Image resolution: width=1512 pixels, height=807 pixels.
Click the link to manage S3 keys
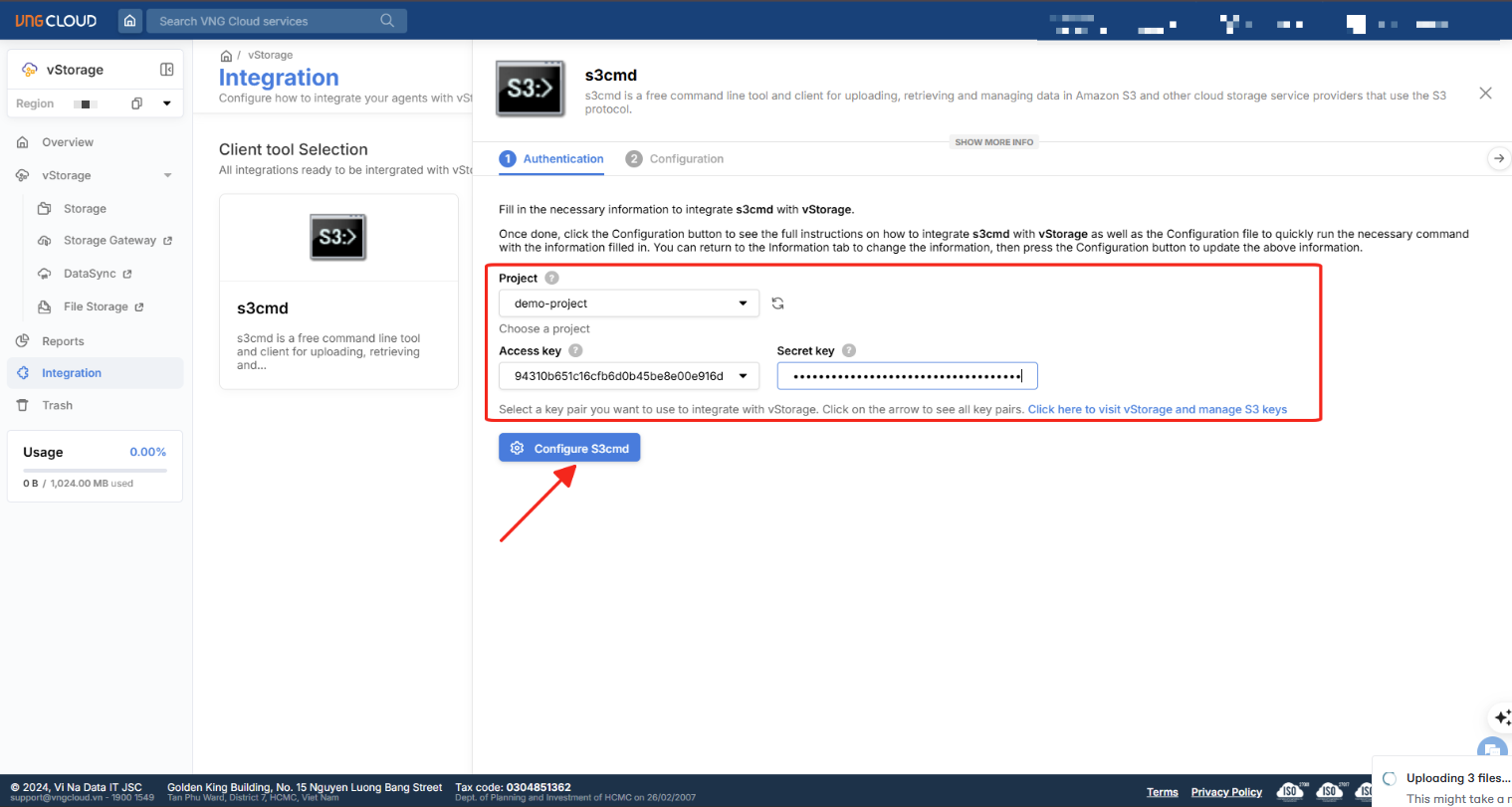point(1157,410)
